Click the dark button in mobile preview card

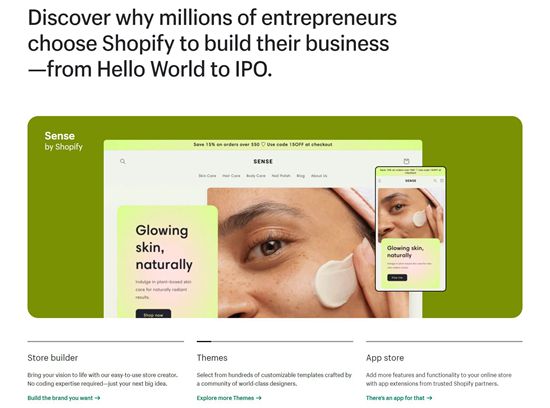[397, 277]
